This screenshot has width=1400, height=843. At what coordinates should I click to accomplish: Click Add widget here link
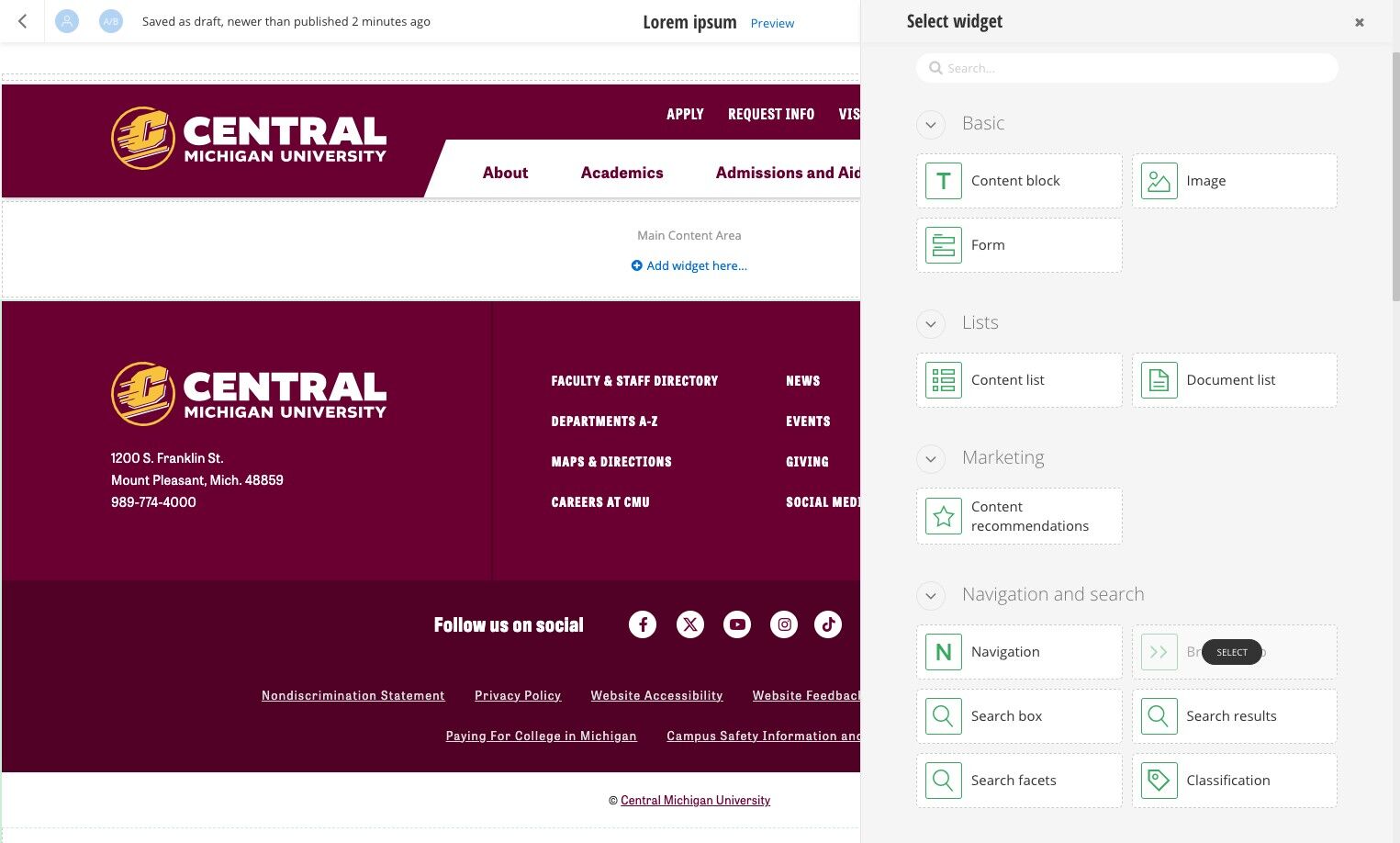point(689,265)
